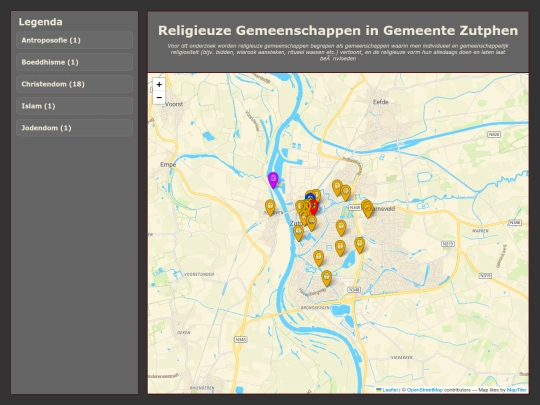Image resolution: width=540 pixels, height=405 pixels.
Task: Click the Eefde place label on the map
Action: 381,102
